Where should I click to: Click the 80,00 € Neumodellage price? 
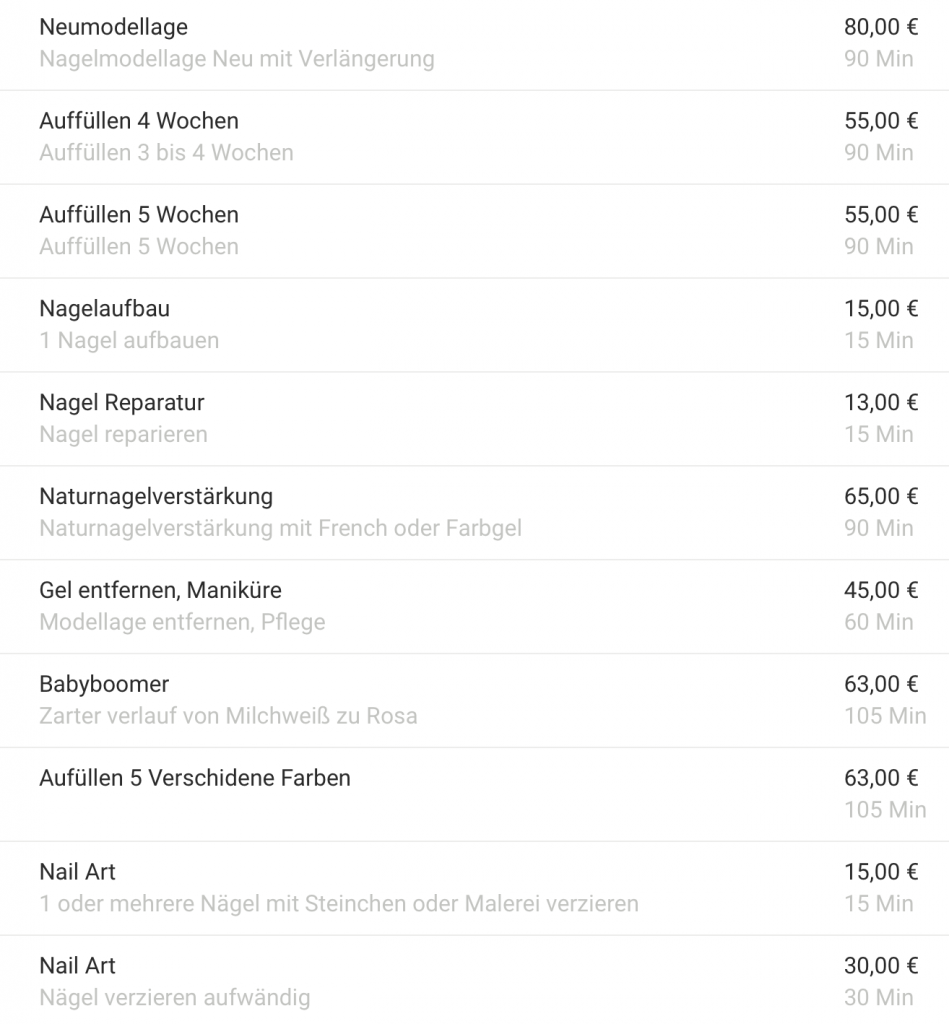click(880, 27)
